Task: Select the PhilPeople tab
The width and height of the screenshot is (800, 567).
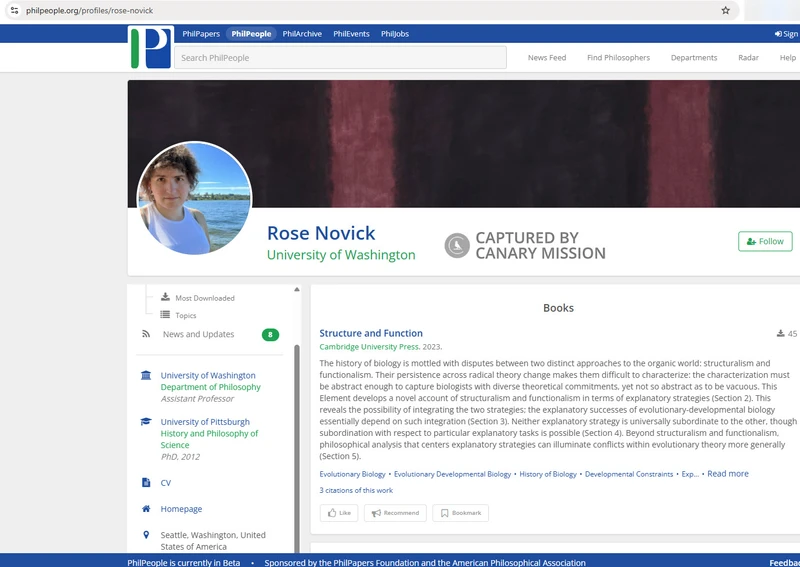Action: pyautogui.click(x=251, y=34)
